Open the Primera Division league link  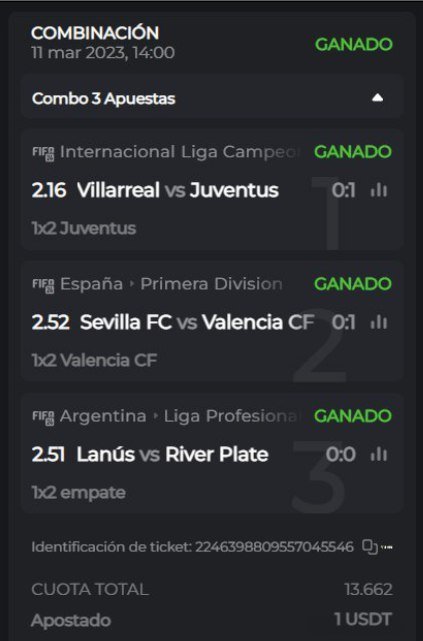click(x=211, y=284)
